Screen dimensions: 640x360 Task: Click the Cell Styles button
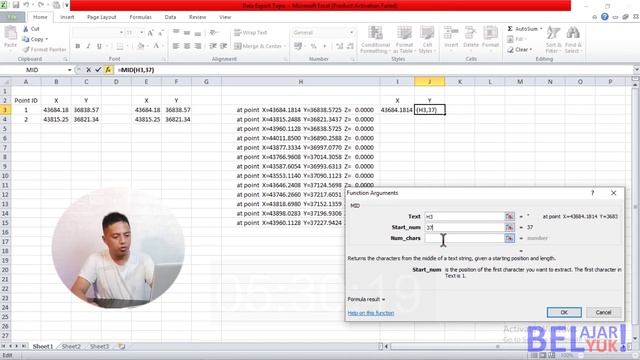coord(427,40)
